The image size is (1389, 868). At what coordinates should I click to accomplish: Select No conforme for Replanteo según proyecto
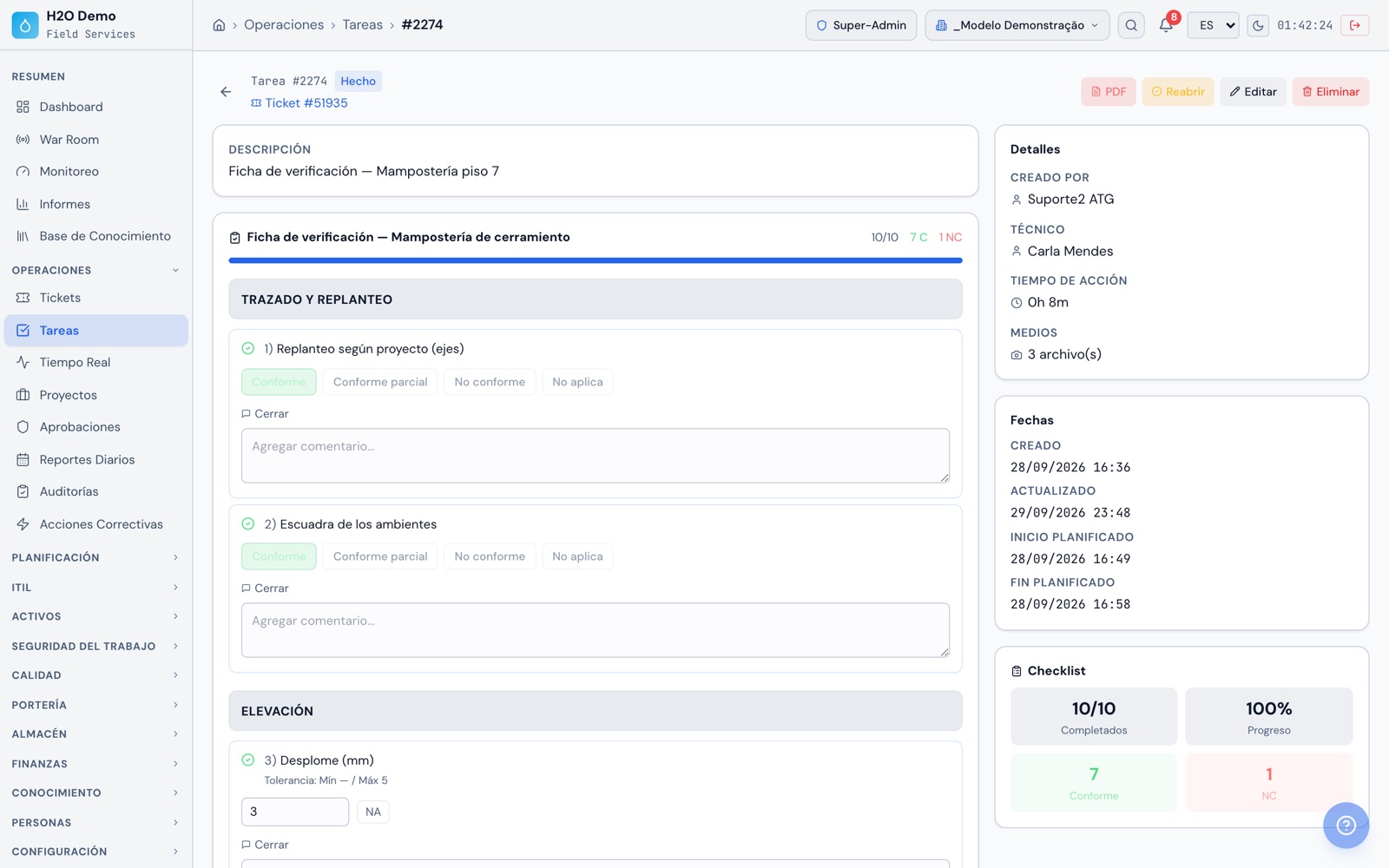490,382
